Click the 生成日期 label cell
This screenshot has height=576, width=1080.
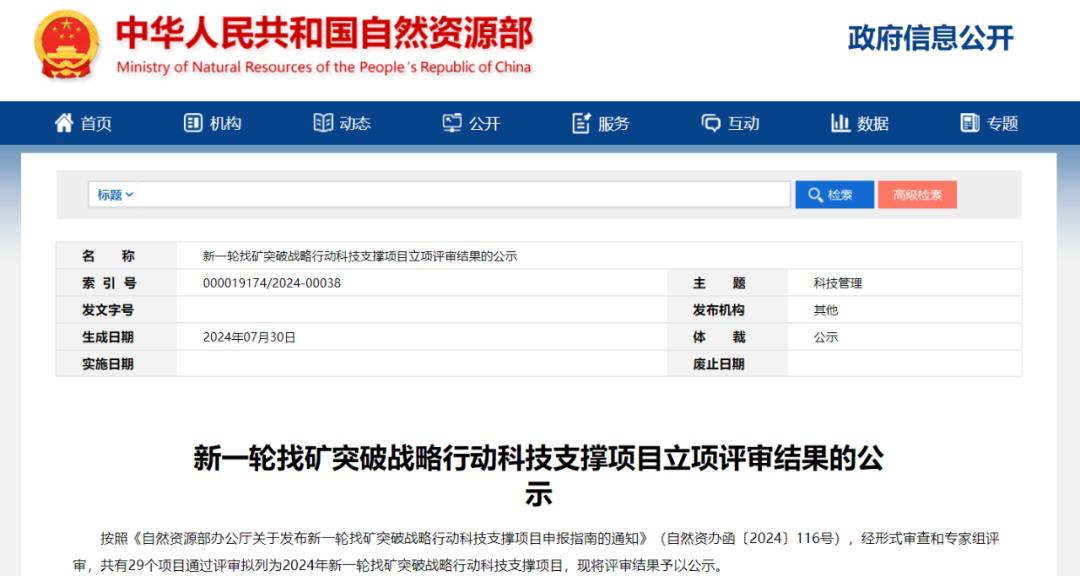coord(116,337)
